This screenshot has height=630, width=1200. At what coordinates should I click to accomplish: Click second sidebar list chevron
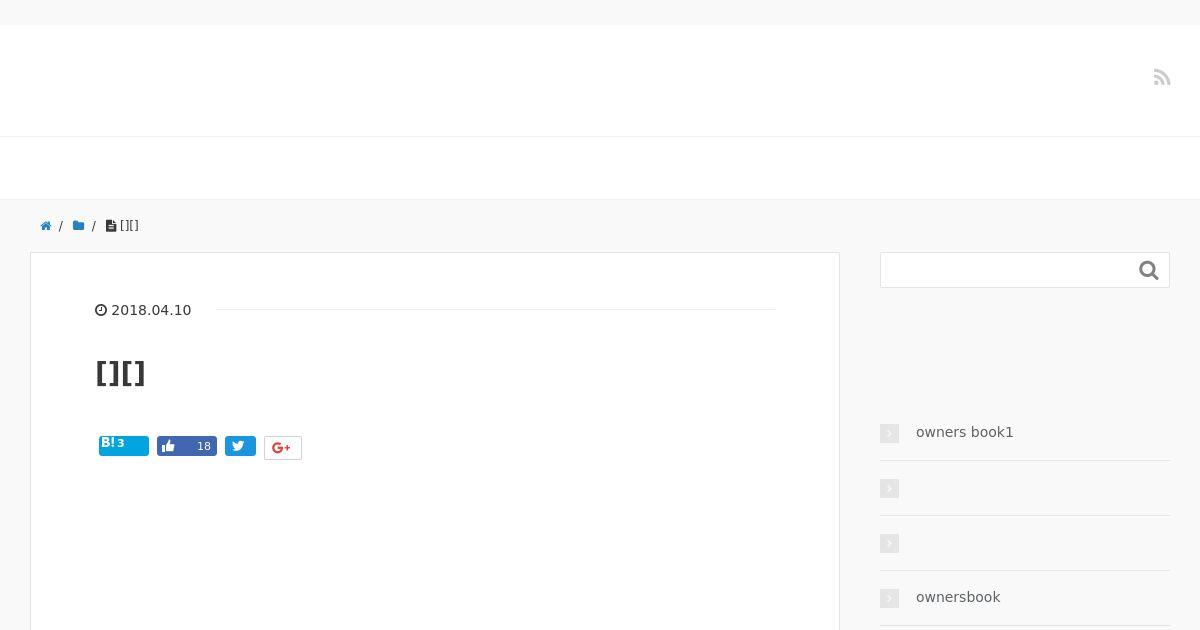pos(889,488)
